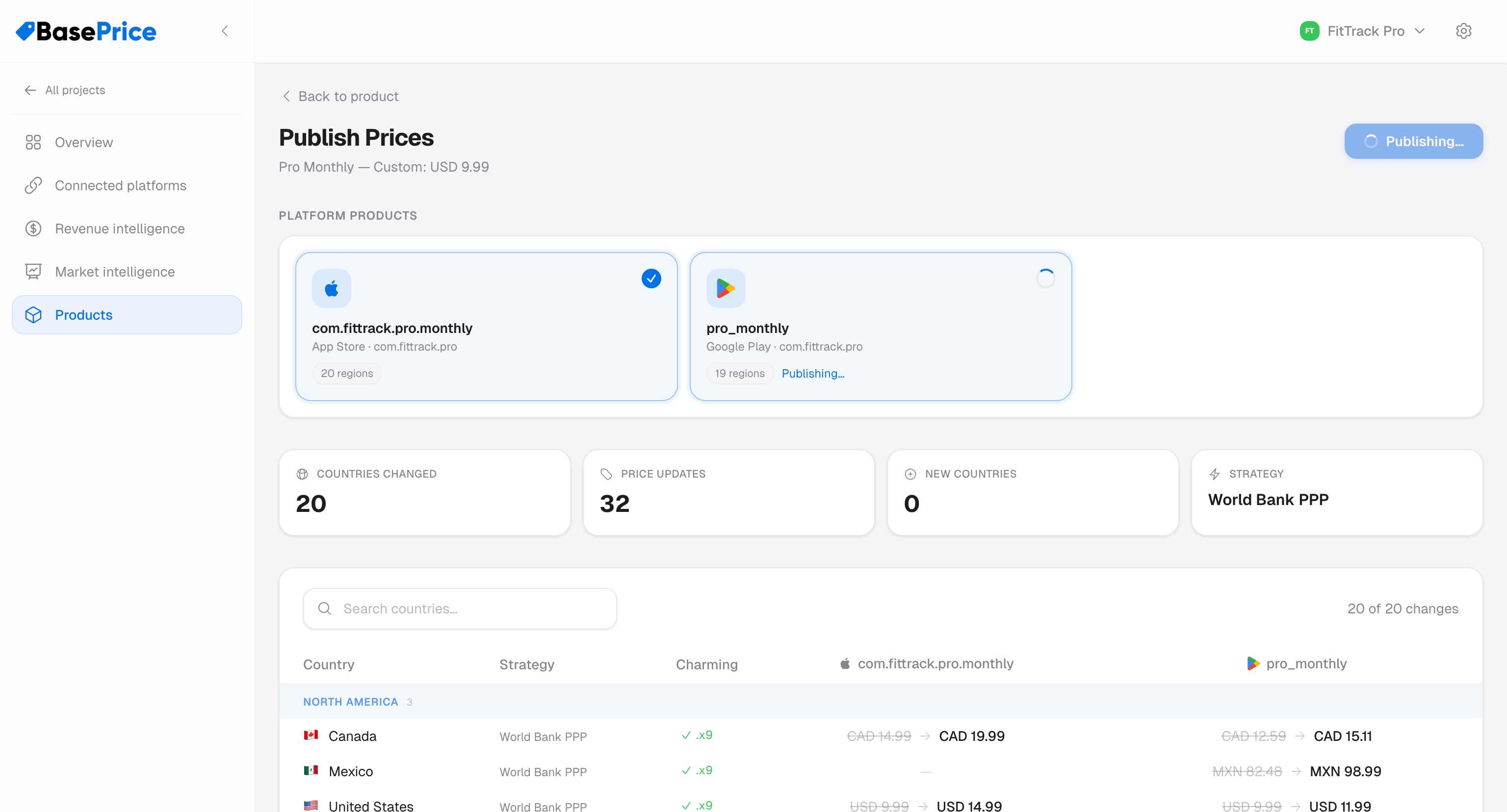1507x812 pixels.
Task: Click Mexico's new price MXN 98.99
Action: (x=1345, y=772)
